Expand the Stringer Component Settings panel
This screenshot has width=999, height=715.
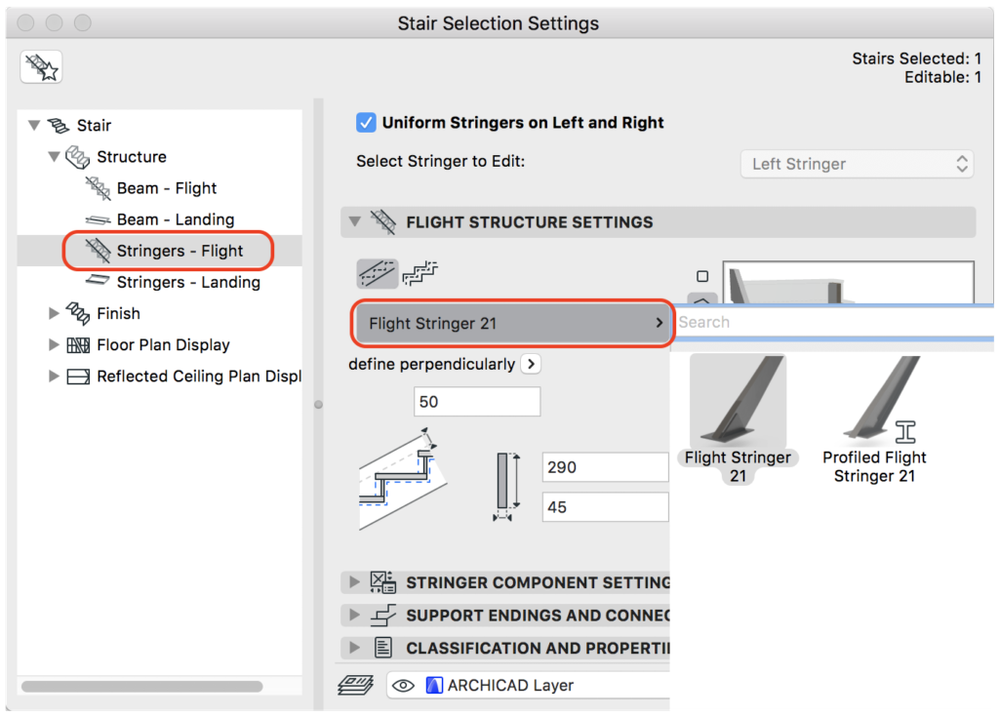click(353, 582)
